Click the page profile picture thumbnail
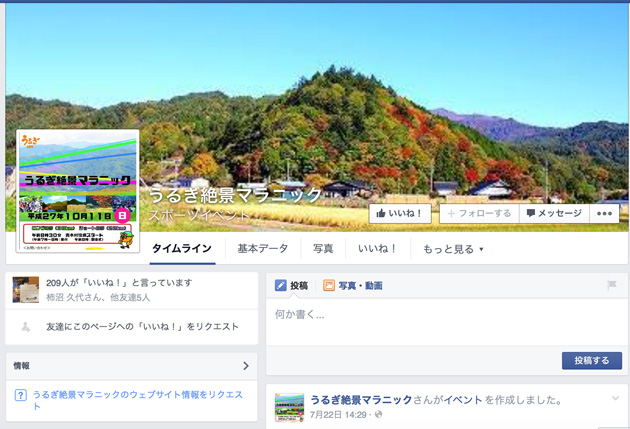Image resolution: width=630 pixels, height=429 pixels. click(x=77, y=191)
